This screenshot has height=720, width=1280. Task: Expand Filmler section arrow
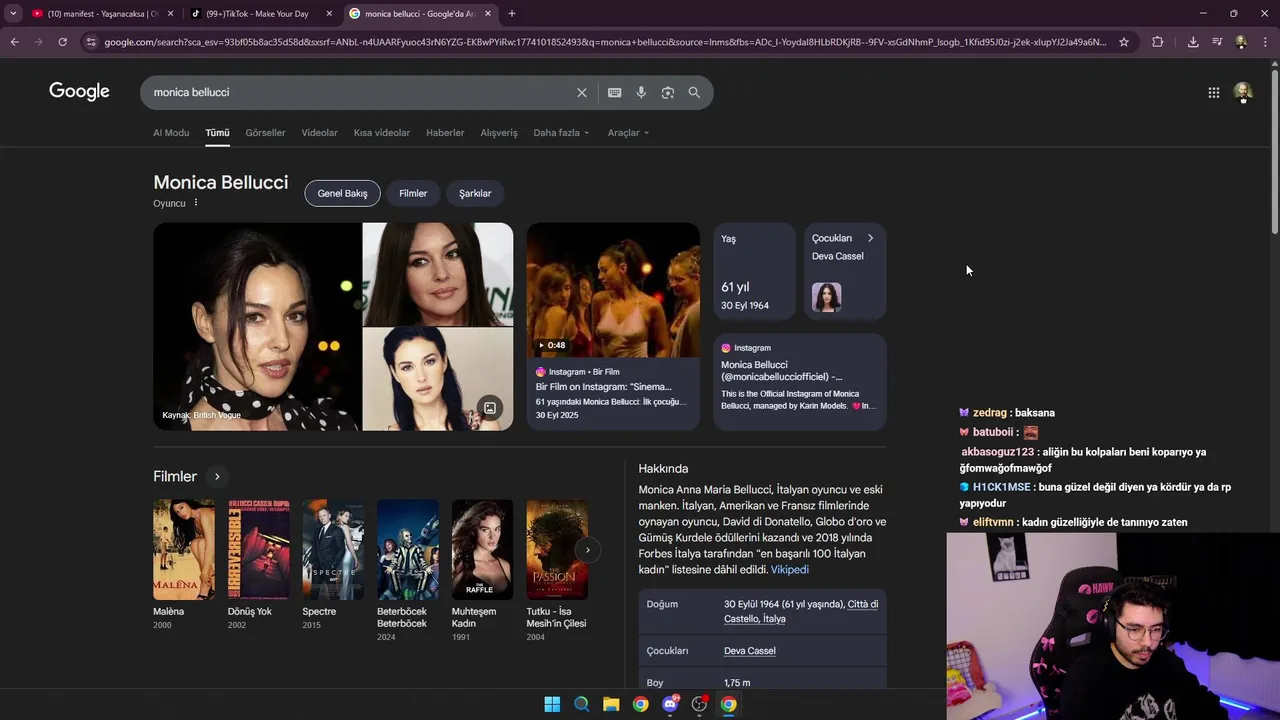click(217, 477)
